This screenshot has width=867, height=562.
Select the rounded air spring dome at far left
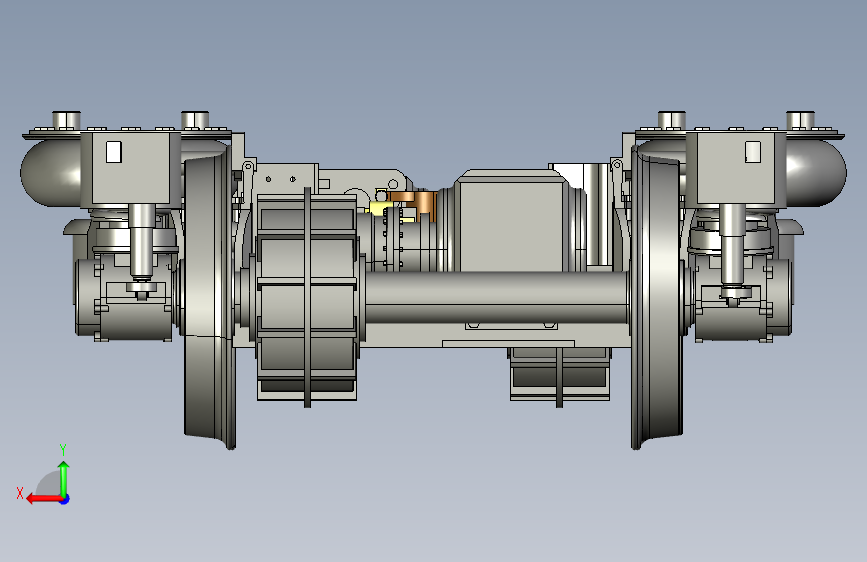tap(50, 173)
